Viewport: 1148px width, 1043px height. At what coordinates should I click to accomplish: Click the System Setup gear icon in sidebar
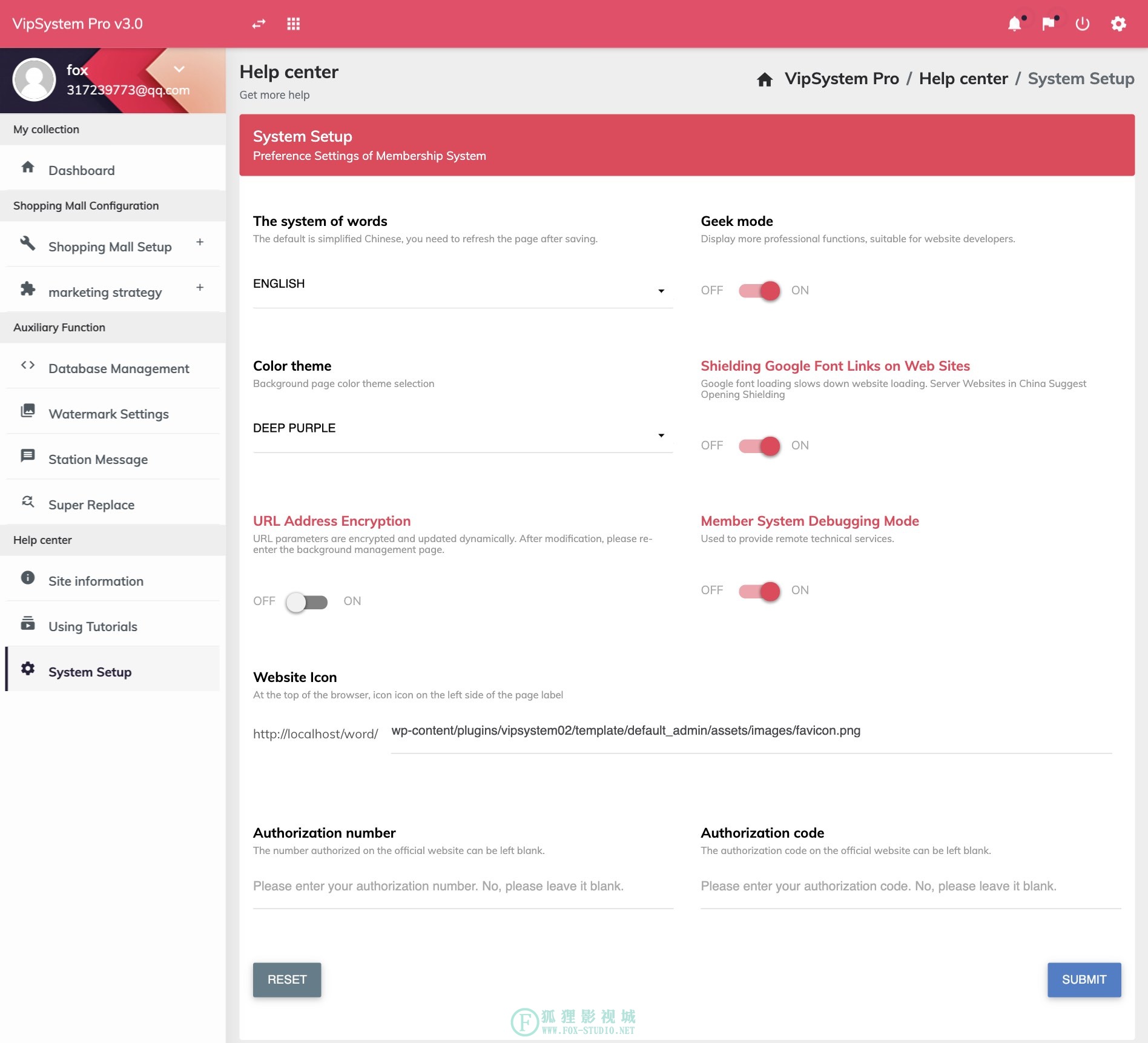pyautogui.click(x=28, y=668)
